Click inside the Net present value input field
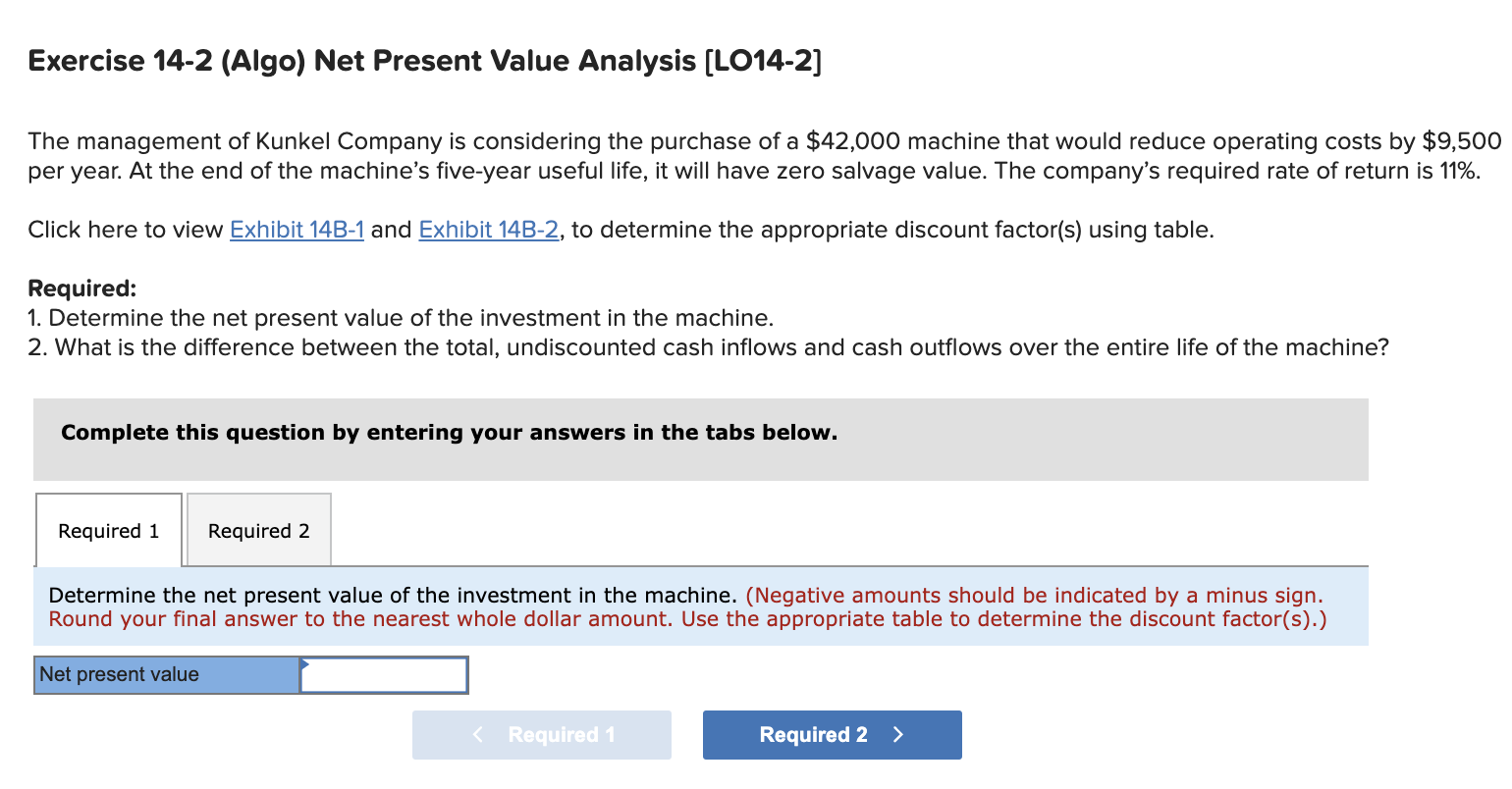 click(x=388, y=674)
